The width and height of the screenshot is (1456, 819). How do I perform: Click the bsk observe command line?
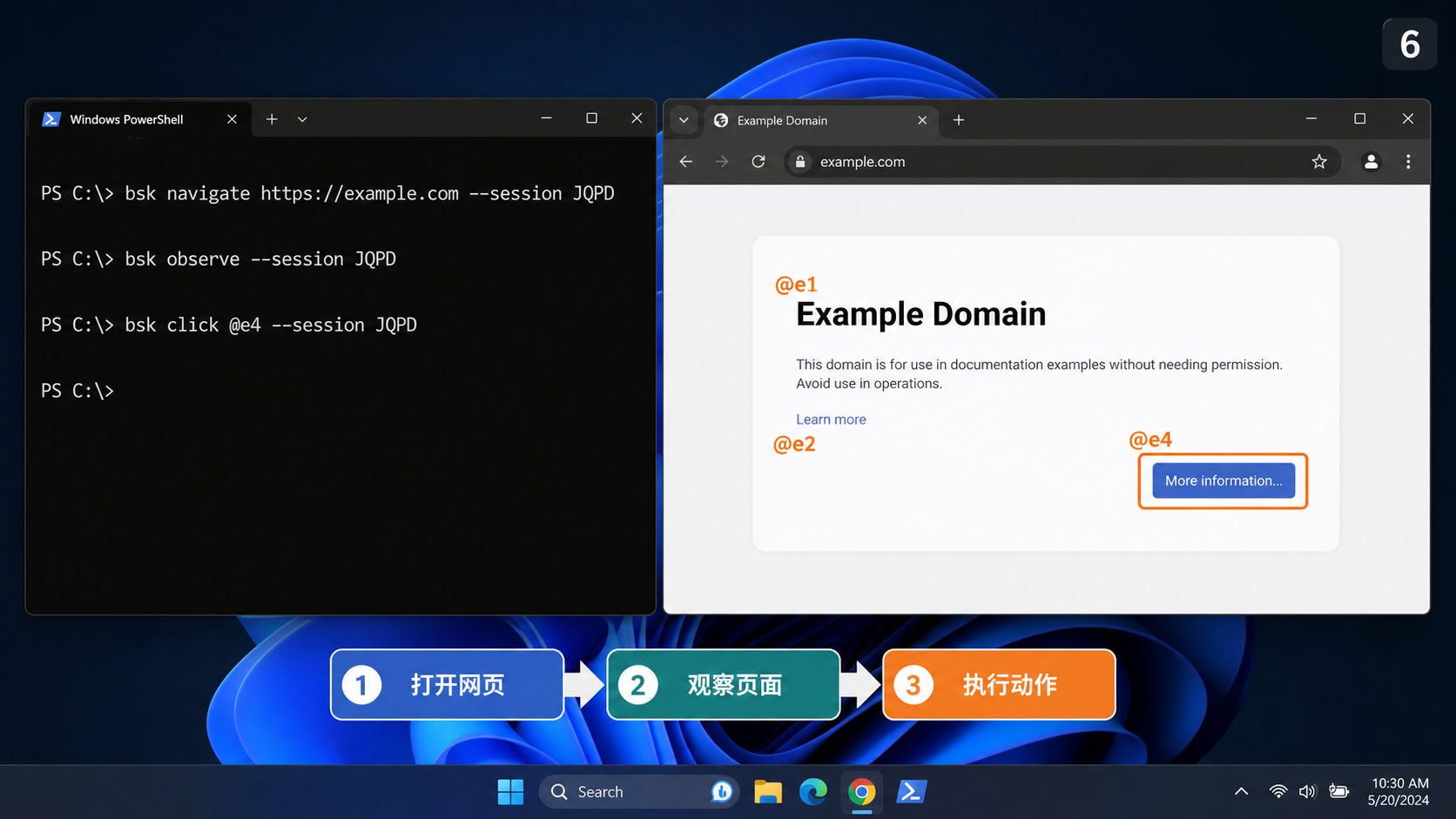[219, 259]
